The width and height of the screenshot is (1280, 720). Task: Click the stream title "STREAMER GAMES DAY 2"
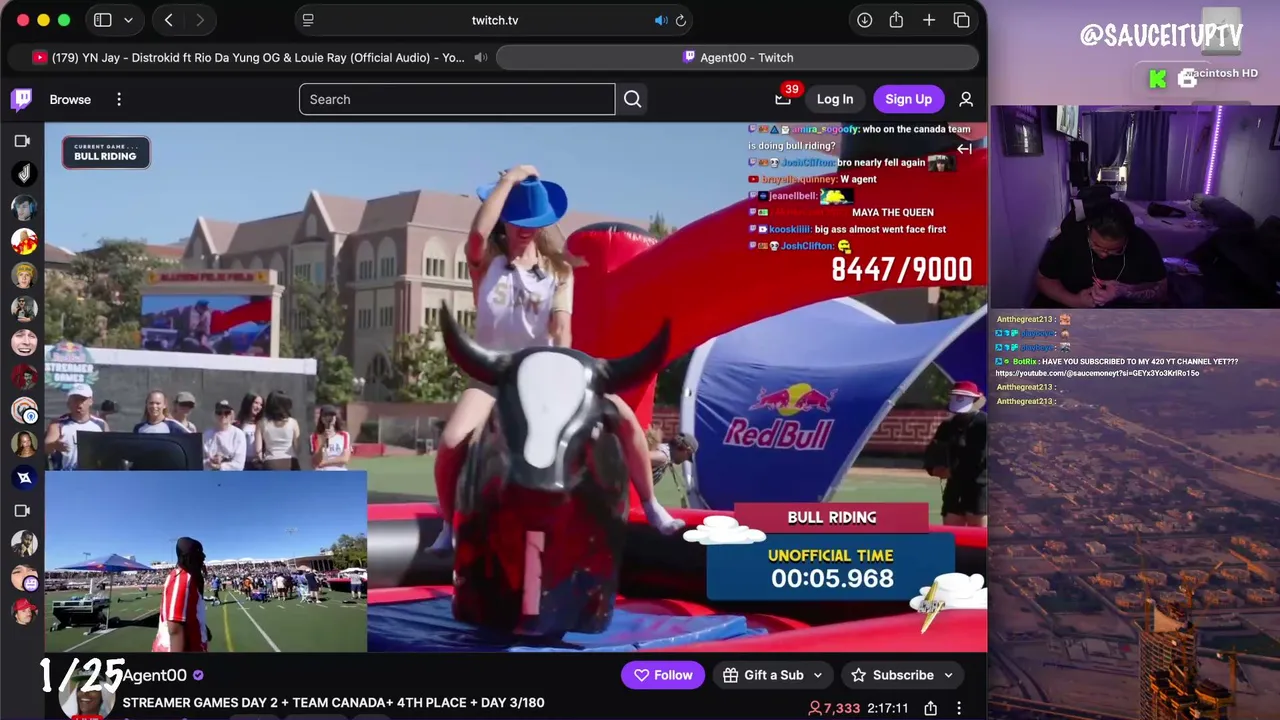[333, 702]
